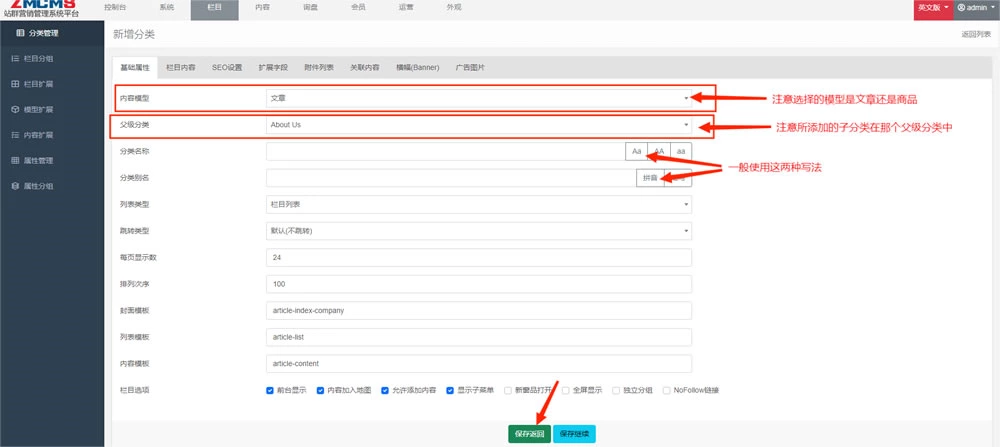Screen dimensions: 1000x447
Task: Enable the 全屏显示 checkbox
Action: [x=565, y=390]
